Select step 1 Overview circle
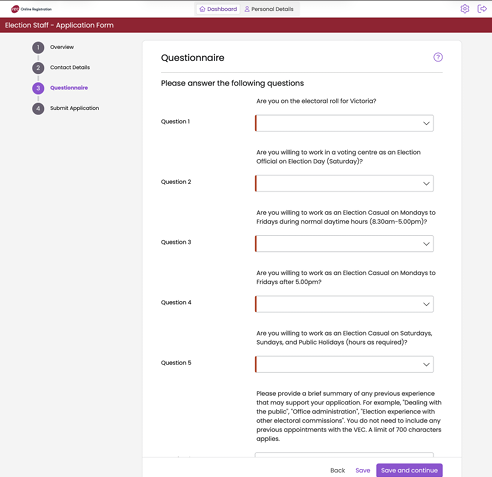The image size is (492, 477). (x=38, y=48)
